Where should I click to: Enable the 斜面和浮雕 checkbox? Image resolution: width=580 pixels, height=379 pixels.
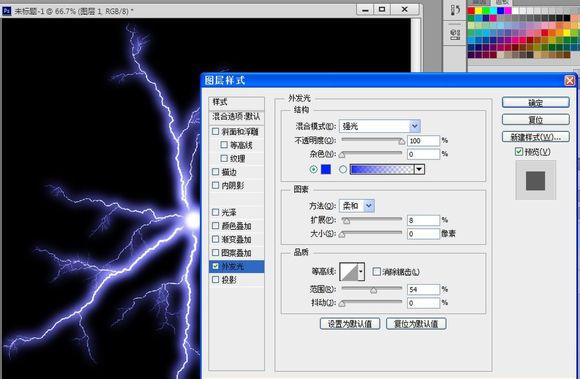point(216,131)
